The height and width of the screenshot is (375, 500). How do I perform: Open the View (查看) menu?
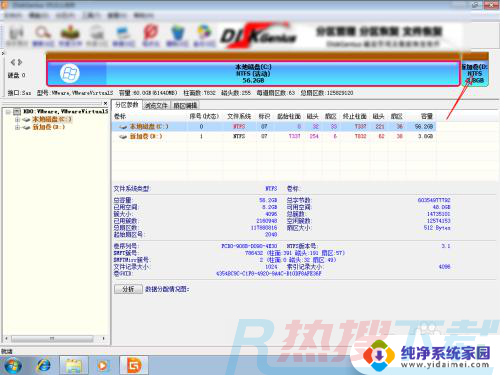[117, 15]
